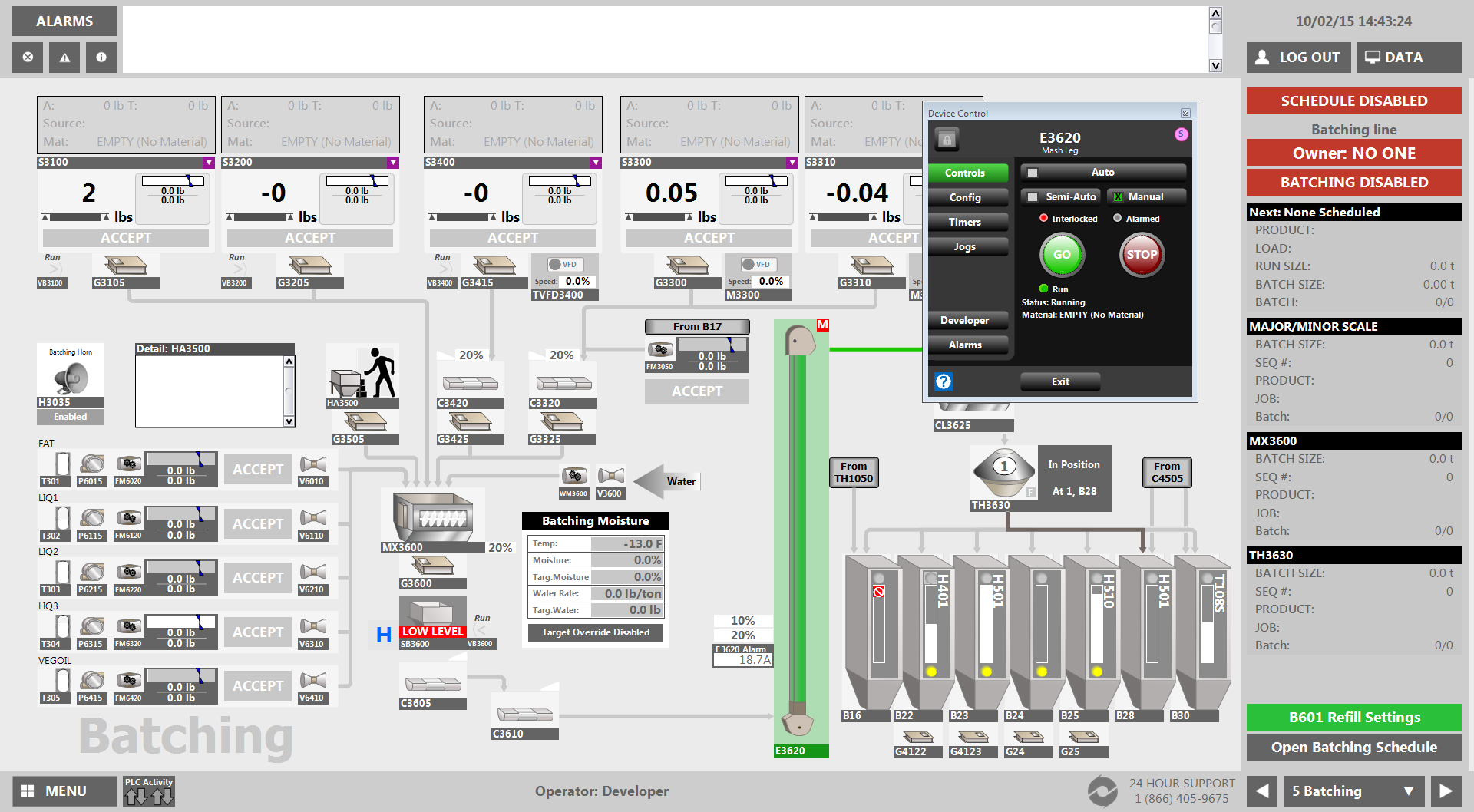Click Exit in the Device Control dialog
Viewport: 1474px width, 812px height.
[x=1060, y=381]
